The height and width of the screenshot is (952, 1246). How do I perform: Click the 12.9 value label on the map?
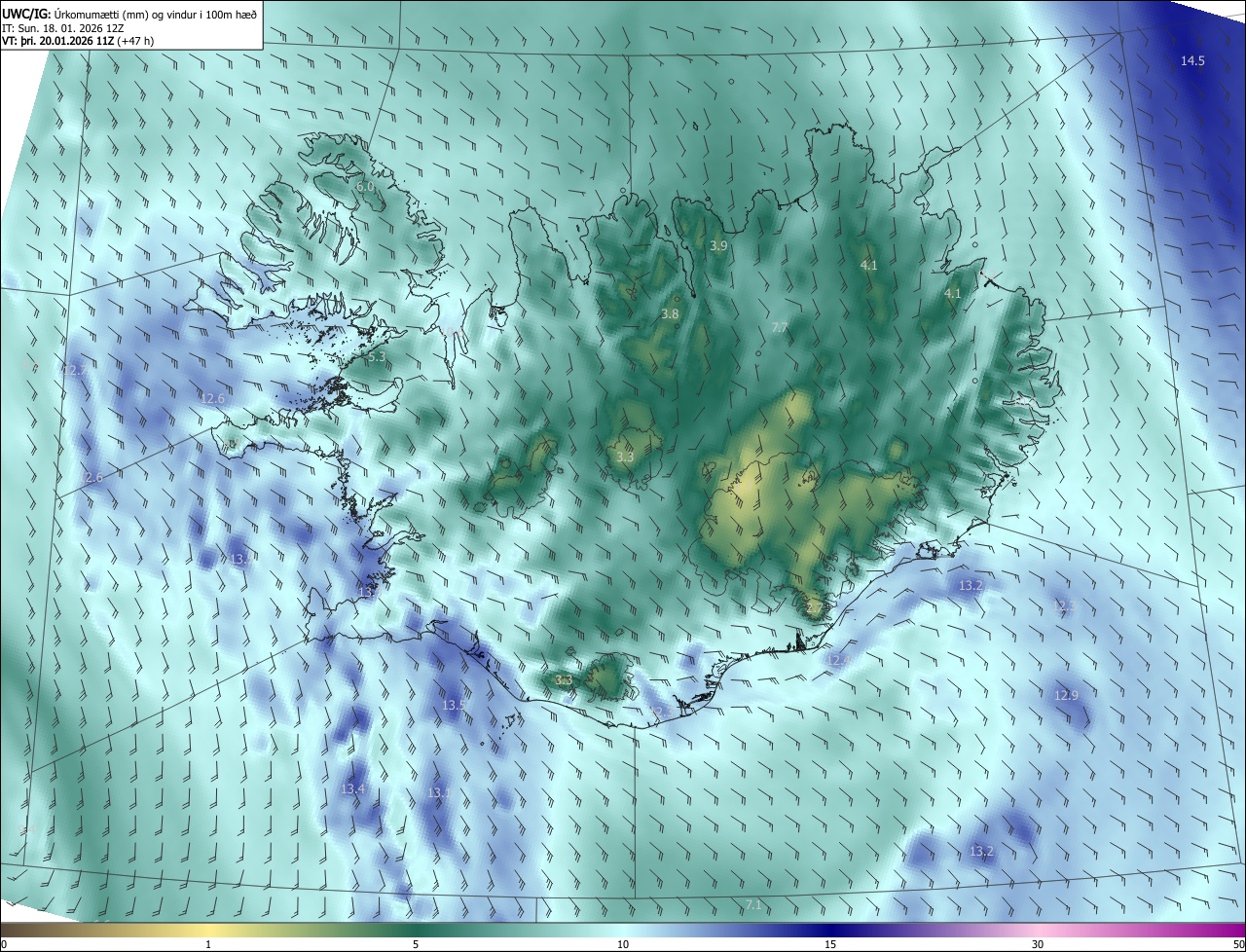(1066, 695)
